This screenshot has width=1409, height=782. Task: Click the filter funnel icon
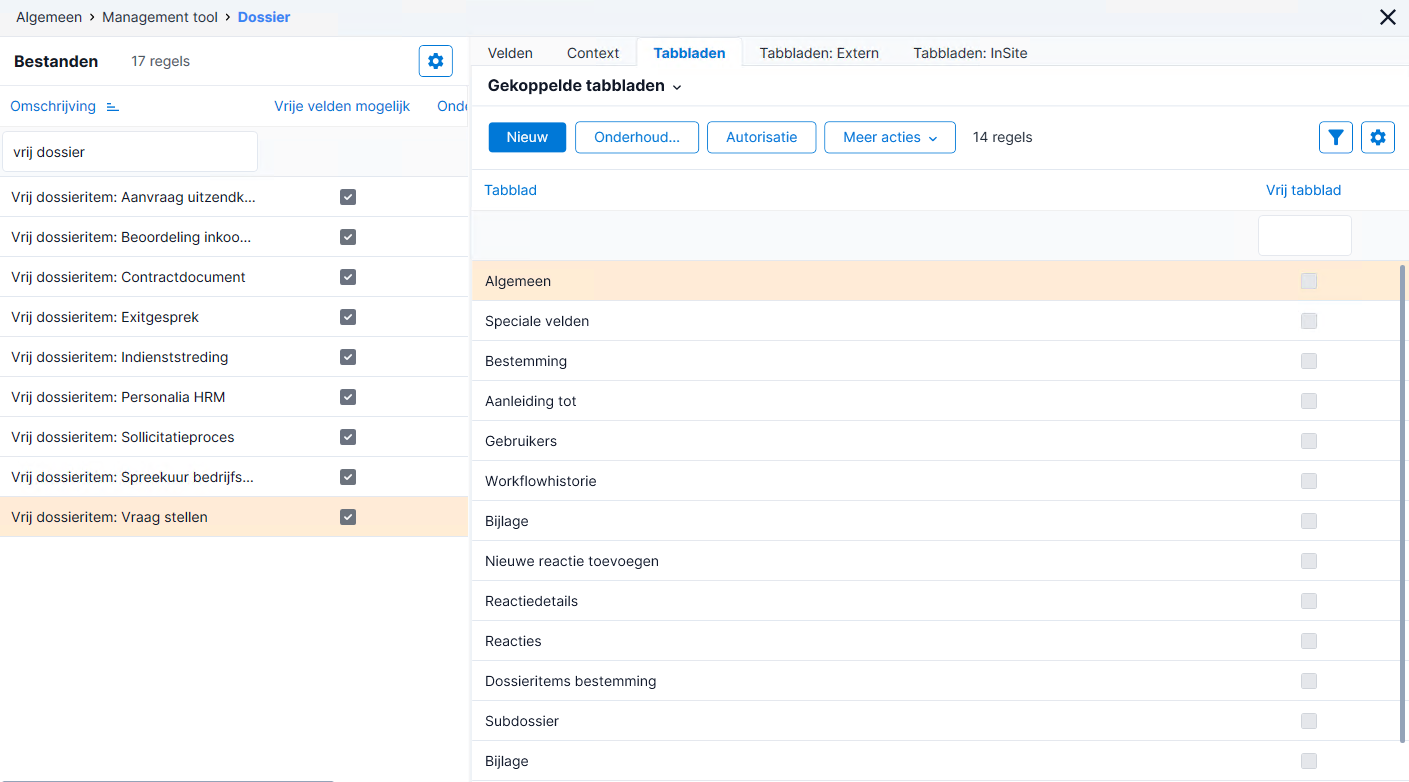[1336, 137]
